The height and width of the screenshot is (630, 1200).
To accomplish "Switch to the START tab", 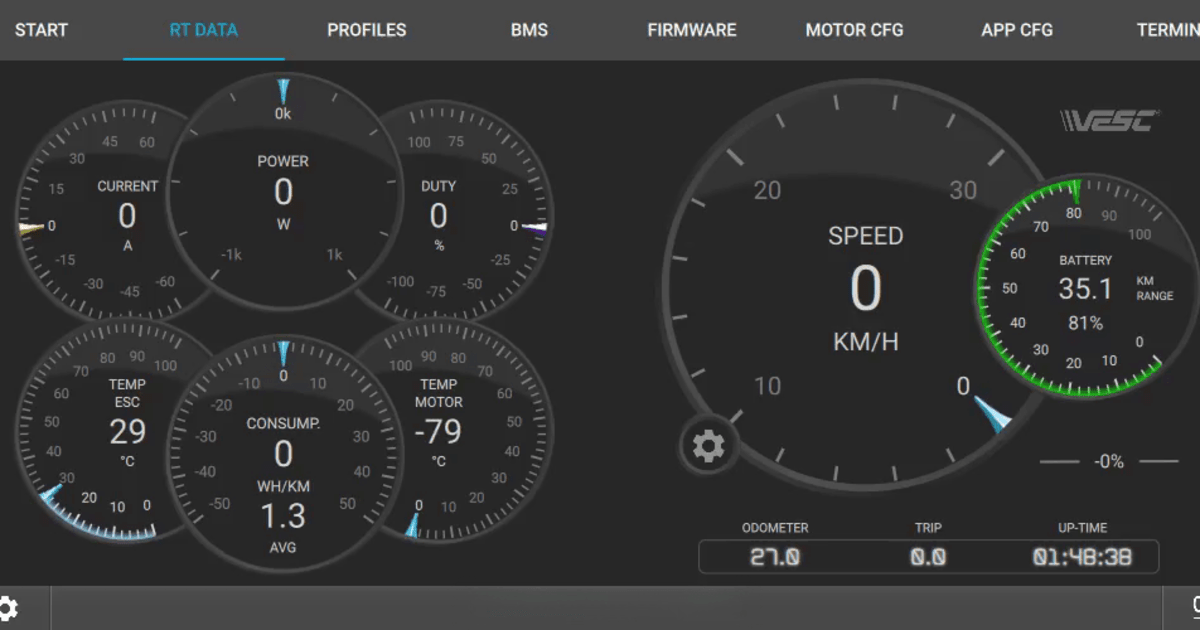I will click(41, 30).
